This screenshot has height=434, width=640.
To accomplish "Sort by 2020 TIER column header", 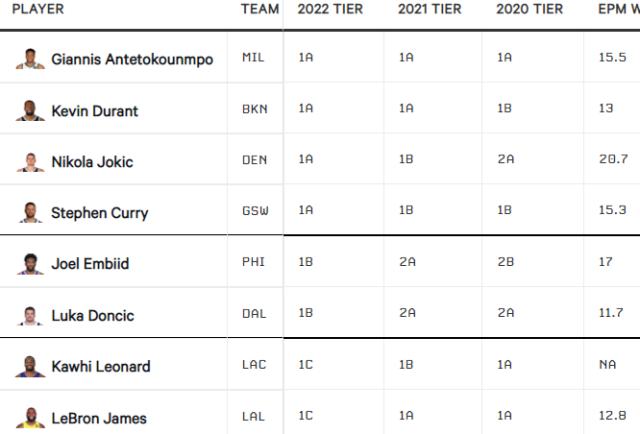I will (529, 9).
